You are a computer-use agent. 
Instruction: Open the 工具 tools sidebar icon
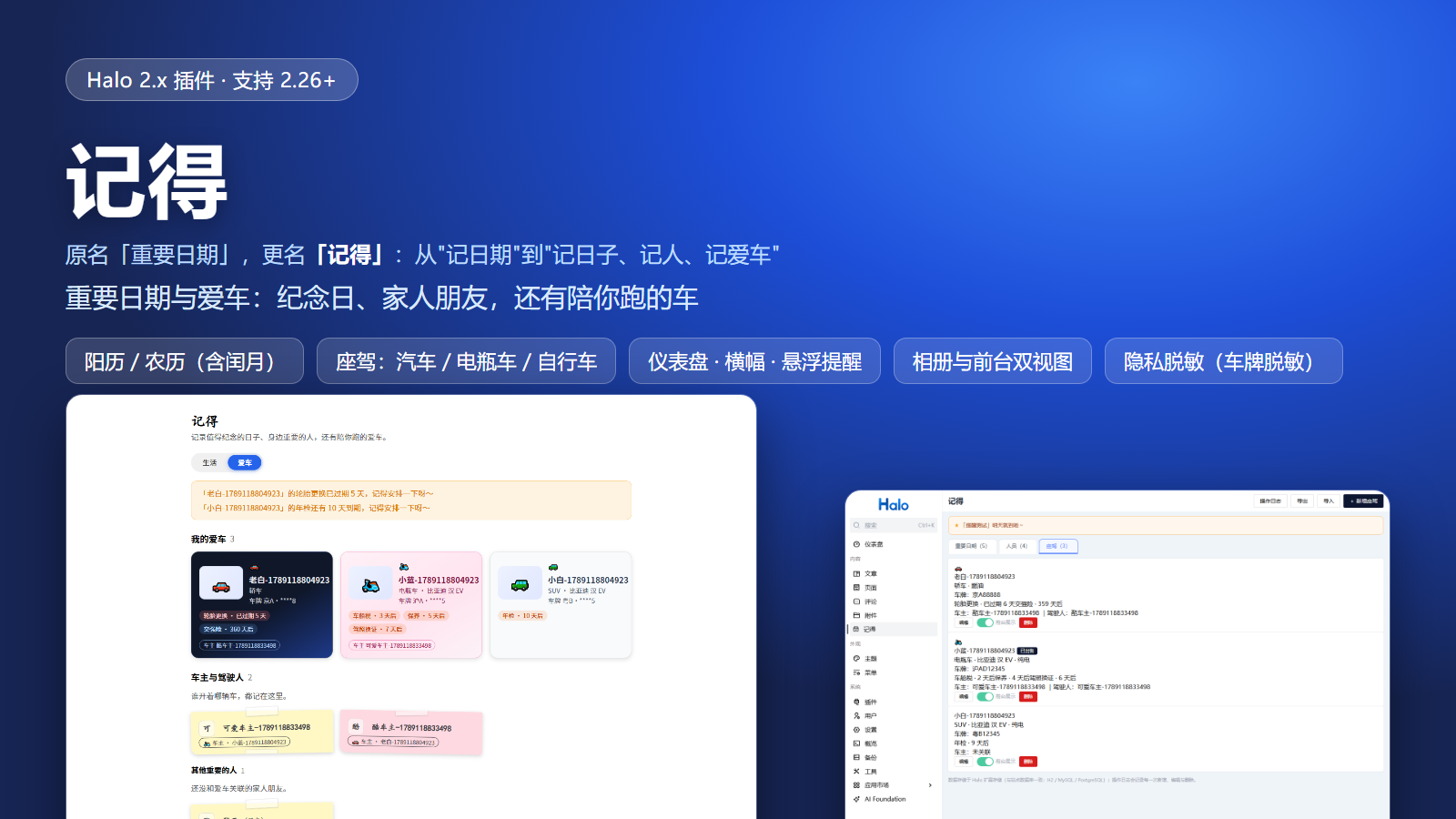tap(856, 772)
